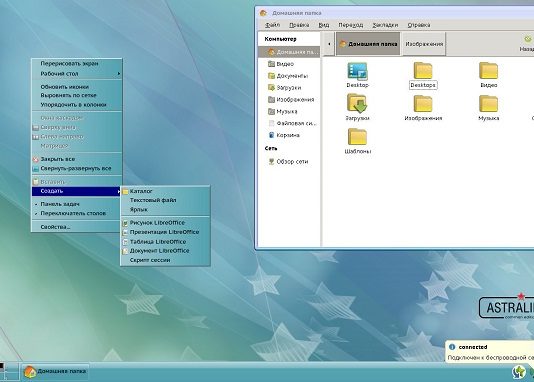Open the Правка menu
The width and height of the screenshot is (534, 382).
pos(299,25)
